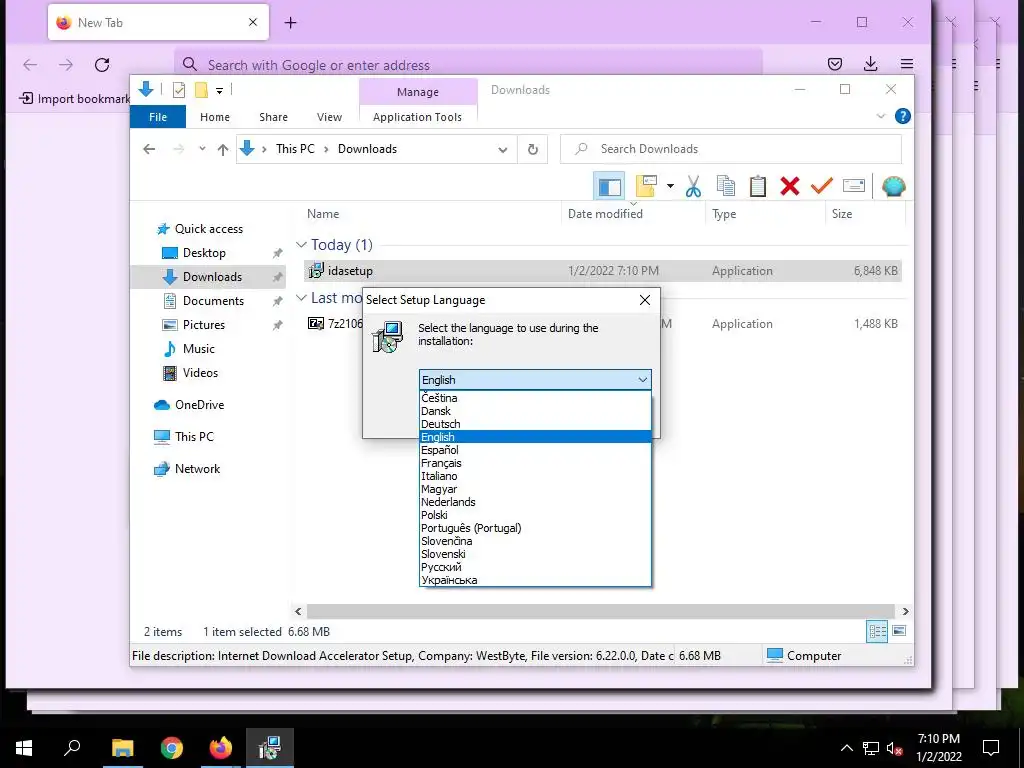
Task: Open the View ribbon tab
Action: coord(329,117)
